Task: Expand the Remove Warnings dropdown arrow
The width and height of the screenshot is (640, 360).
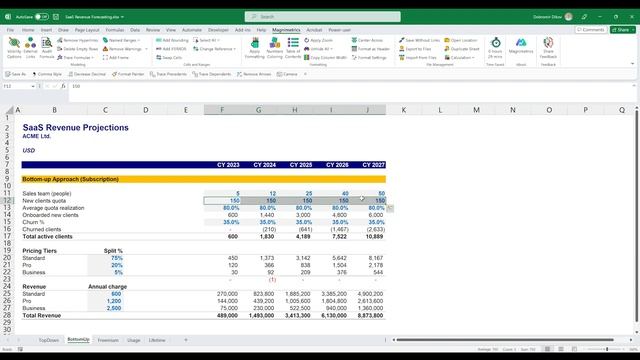Action: coord(146,49)
